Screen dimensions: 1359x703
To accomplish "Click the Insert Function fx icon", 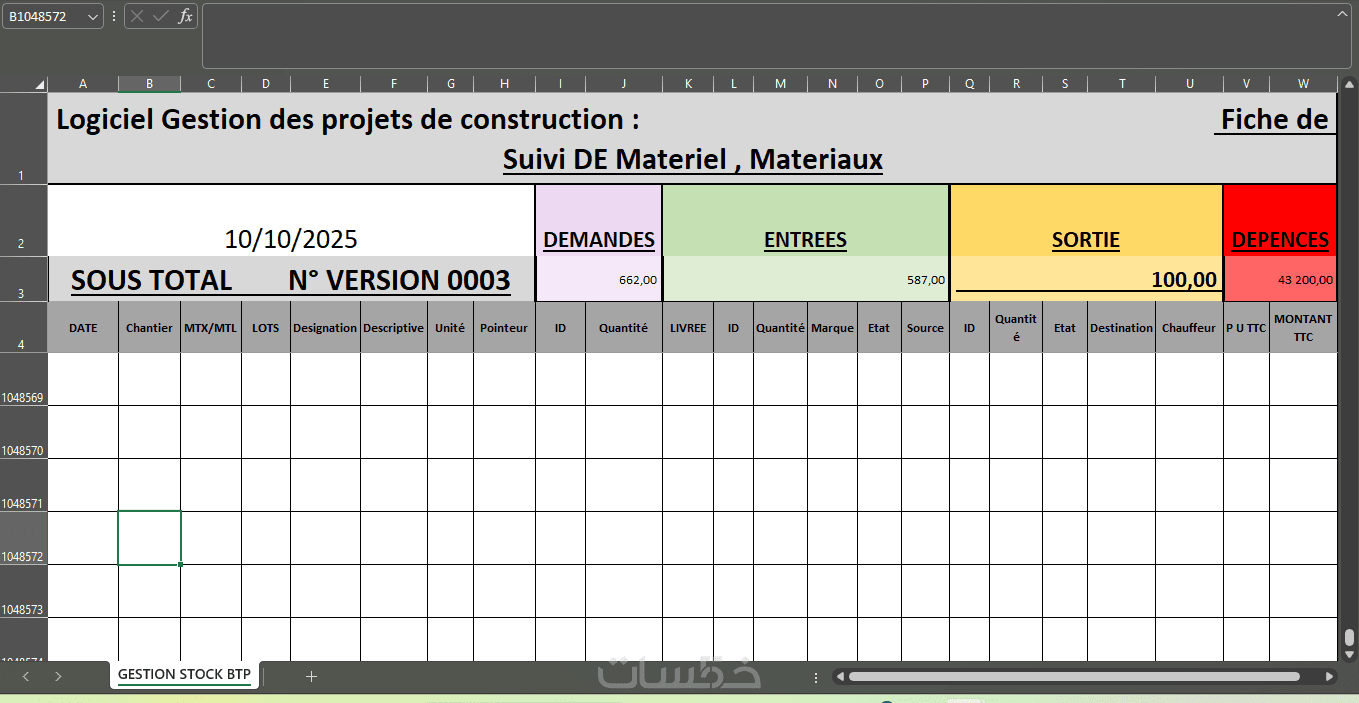I will (185, 16).
